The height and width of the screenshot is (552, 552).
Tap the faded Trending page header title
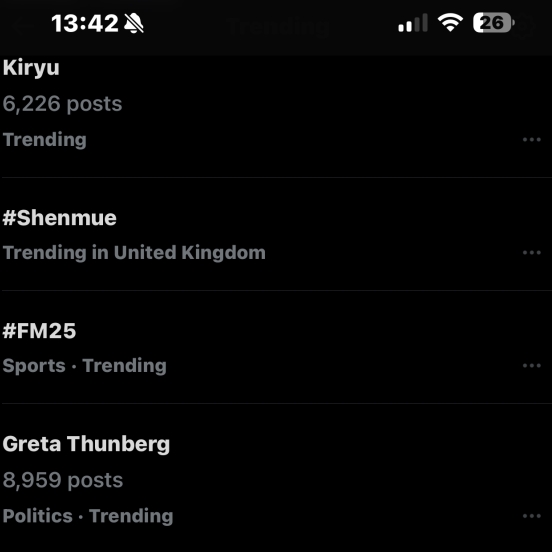[279, 26]
